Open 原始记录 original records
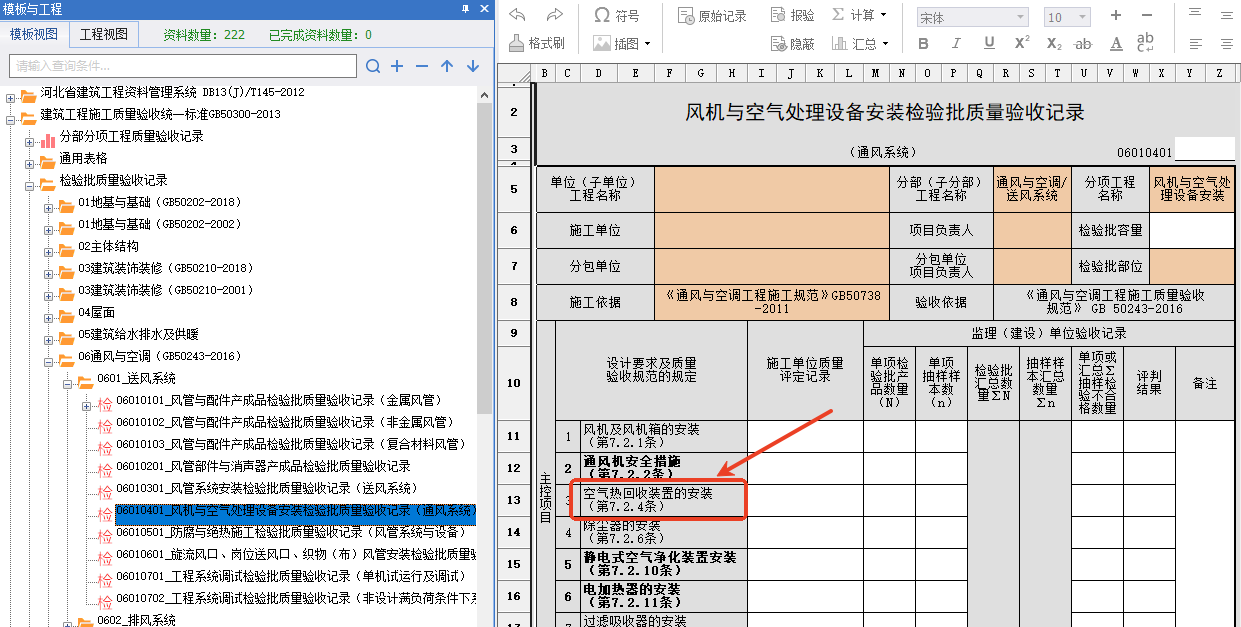The image size is (1241, 627). pyautogui.click(x=713, y=15)
